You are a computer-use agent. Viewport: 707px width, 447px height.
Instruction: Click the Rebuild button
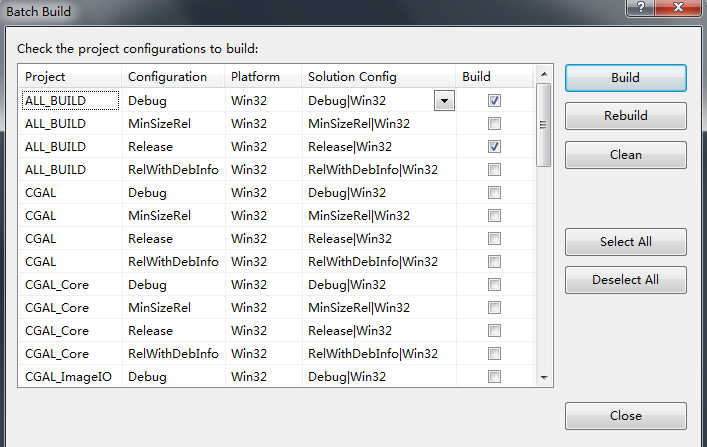625,116
